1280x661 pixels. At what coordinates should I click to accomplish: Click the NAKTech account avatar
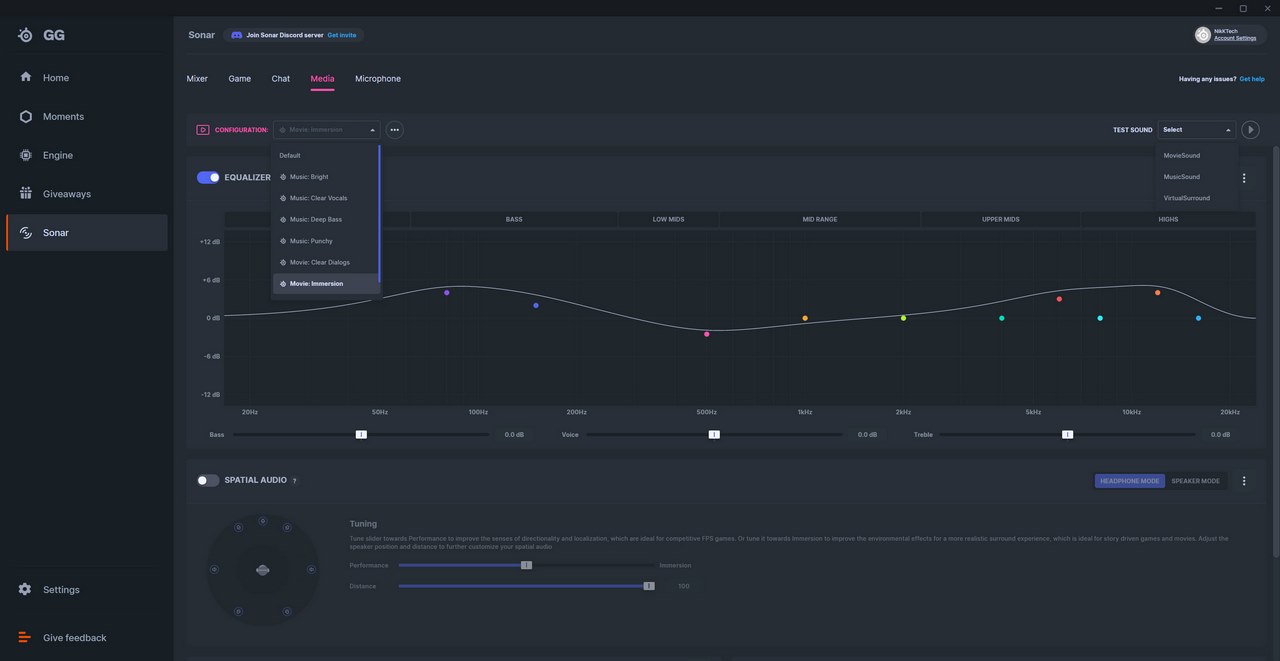click(x=1203, y=35)
